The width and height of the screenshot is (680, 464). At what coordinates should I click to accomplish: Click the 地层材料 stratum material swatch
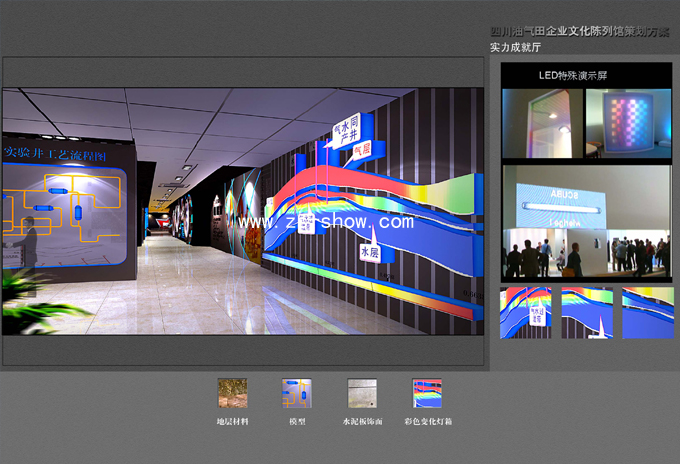tap(232, 393)
